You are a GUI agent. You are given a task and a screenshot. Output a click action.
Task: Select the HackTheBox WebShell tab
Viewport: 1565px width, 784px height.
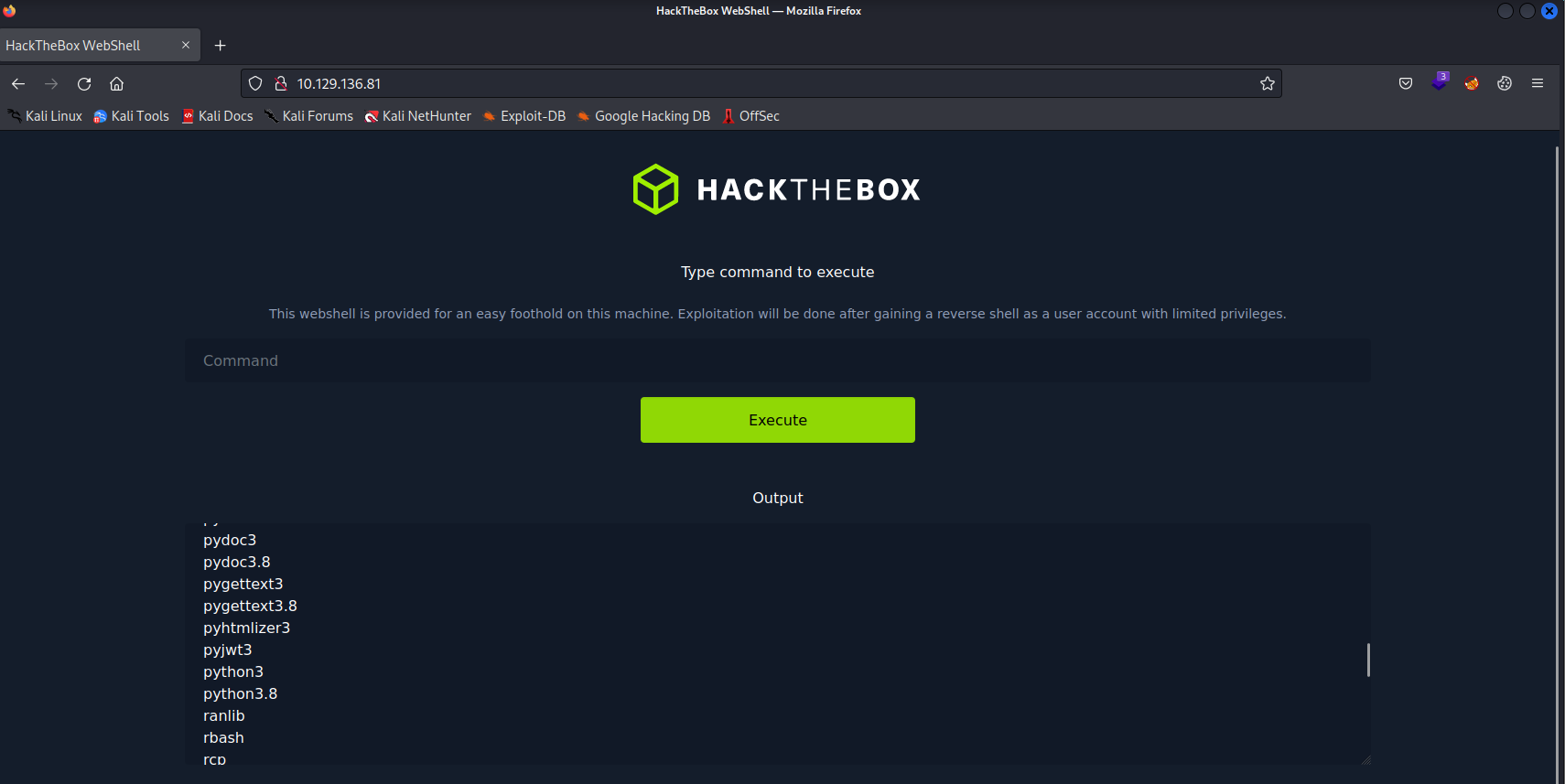(99, 45)
